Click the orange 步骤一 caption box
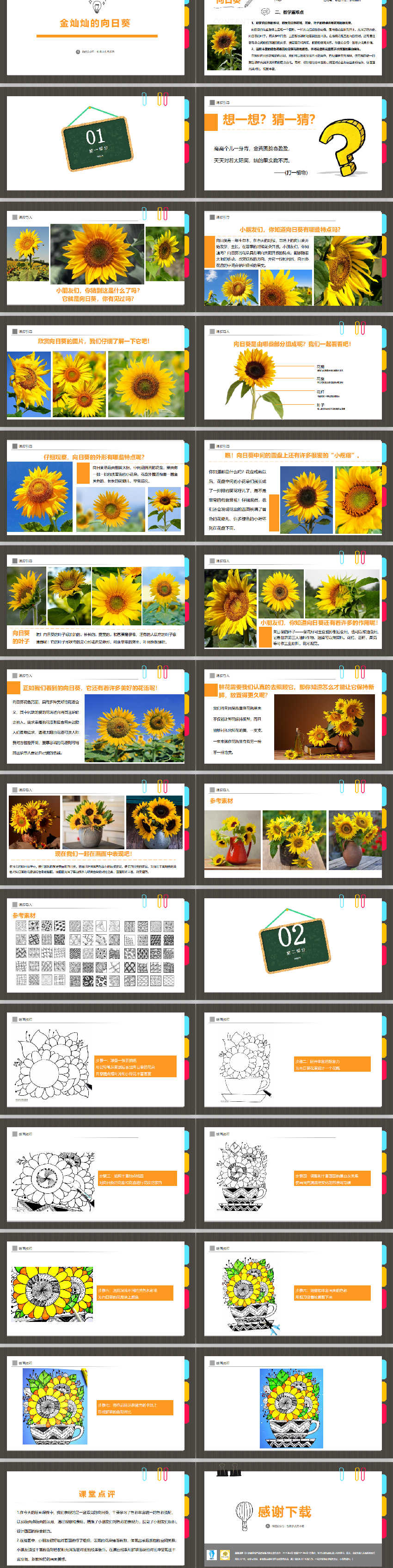 135,1067
